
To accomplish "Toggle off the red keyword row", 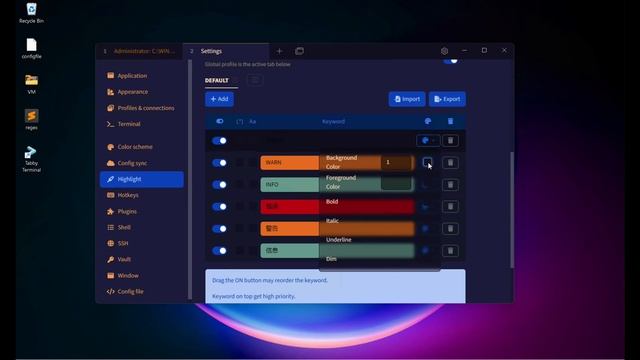I will pyautogui.click(x=220, y=207).
